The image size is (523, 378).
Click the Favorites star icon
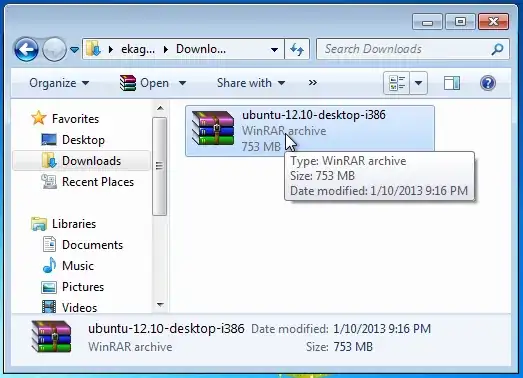(x=39, y=118)
